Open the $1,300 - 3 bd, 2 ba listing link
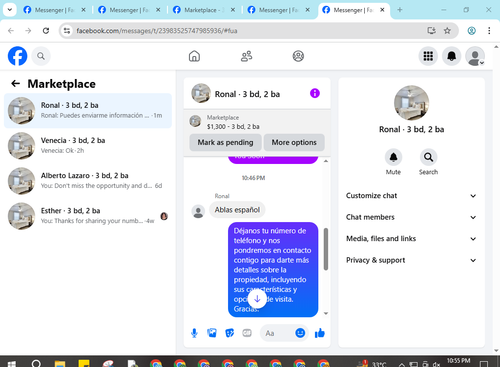Image resolution: width=500 pixels, height=367 pixels. 233,127
